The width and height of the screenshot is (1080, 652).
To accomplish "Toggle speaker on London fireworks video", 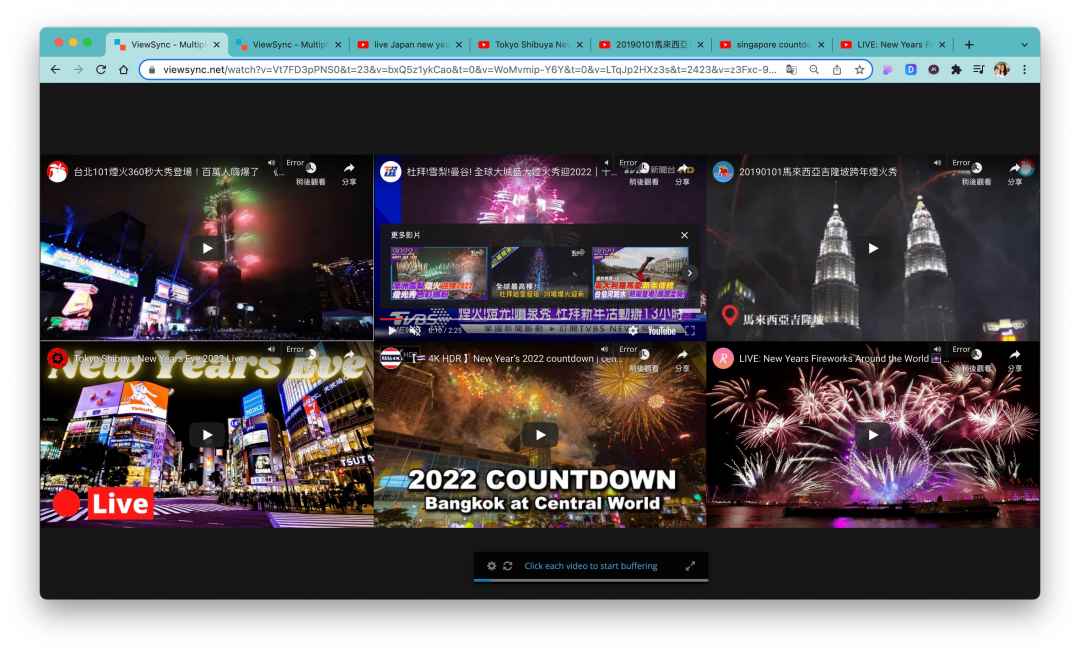I will pyautogui.click(x=938, y=350).
